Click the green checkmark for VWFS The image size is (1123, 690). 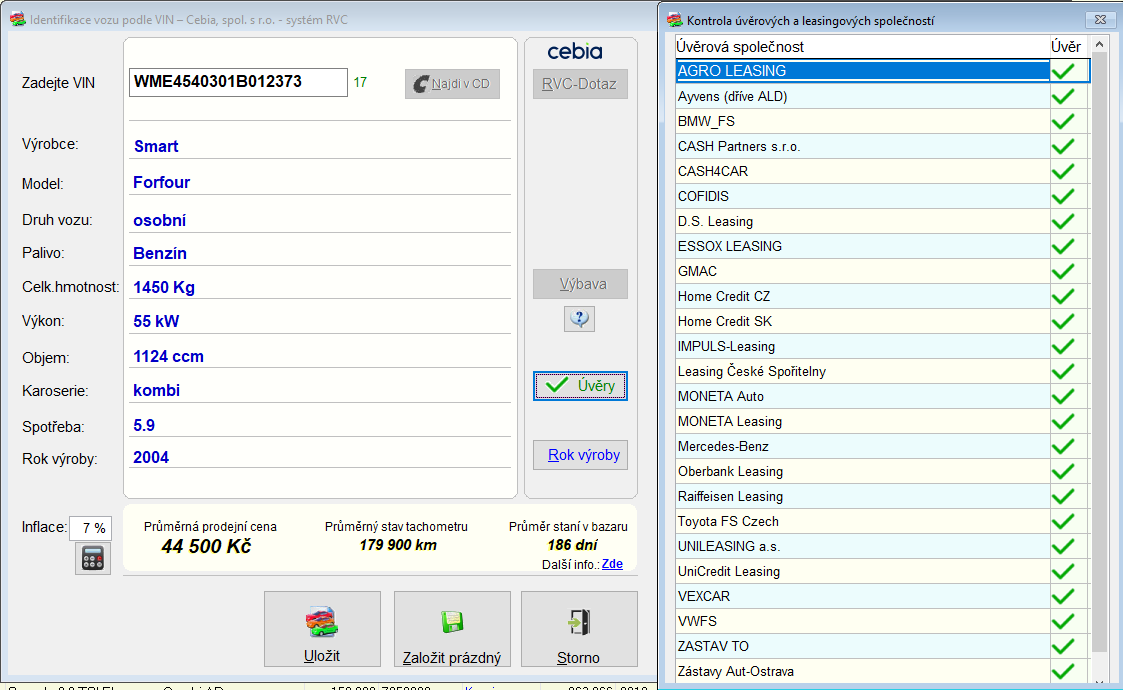click(x=1064, y=621)
